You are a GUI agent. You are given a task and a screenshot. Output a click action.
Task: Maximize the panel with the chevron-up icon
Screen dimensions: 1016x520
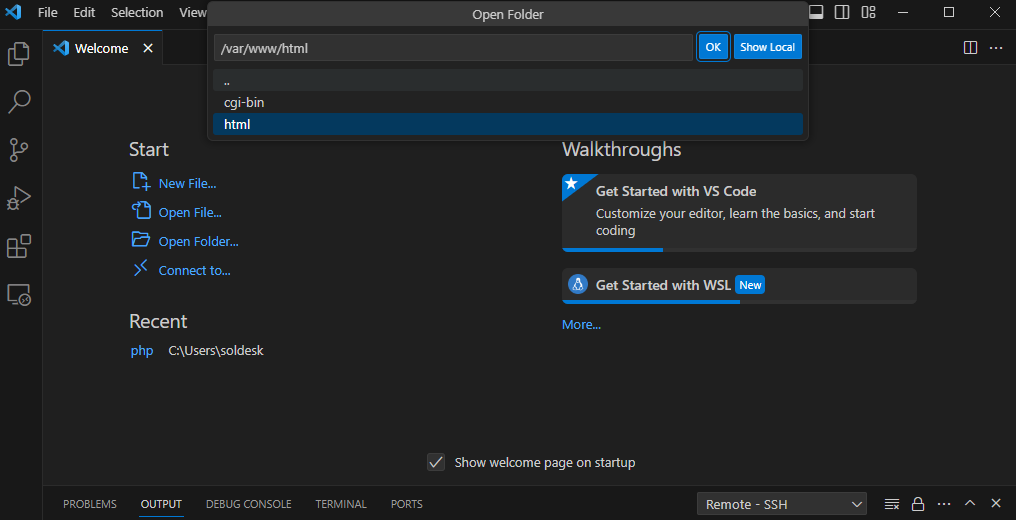click(x=970, y=504)
